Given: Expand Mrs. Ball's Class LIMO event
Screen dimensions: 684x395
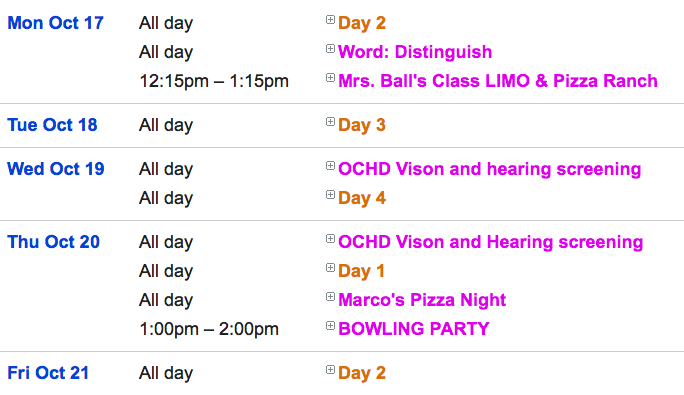Looking at the screenshot, I should click(330, 78).
